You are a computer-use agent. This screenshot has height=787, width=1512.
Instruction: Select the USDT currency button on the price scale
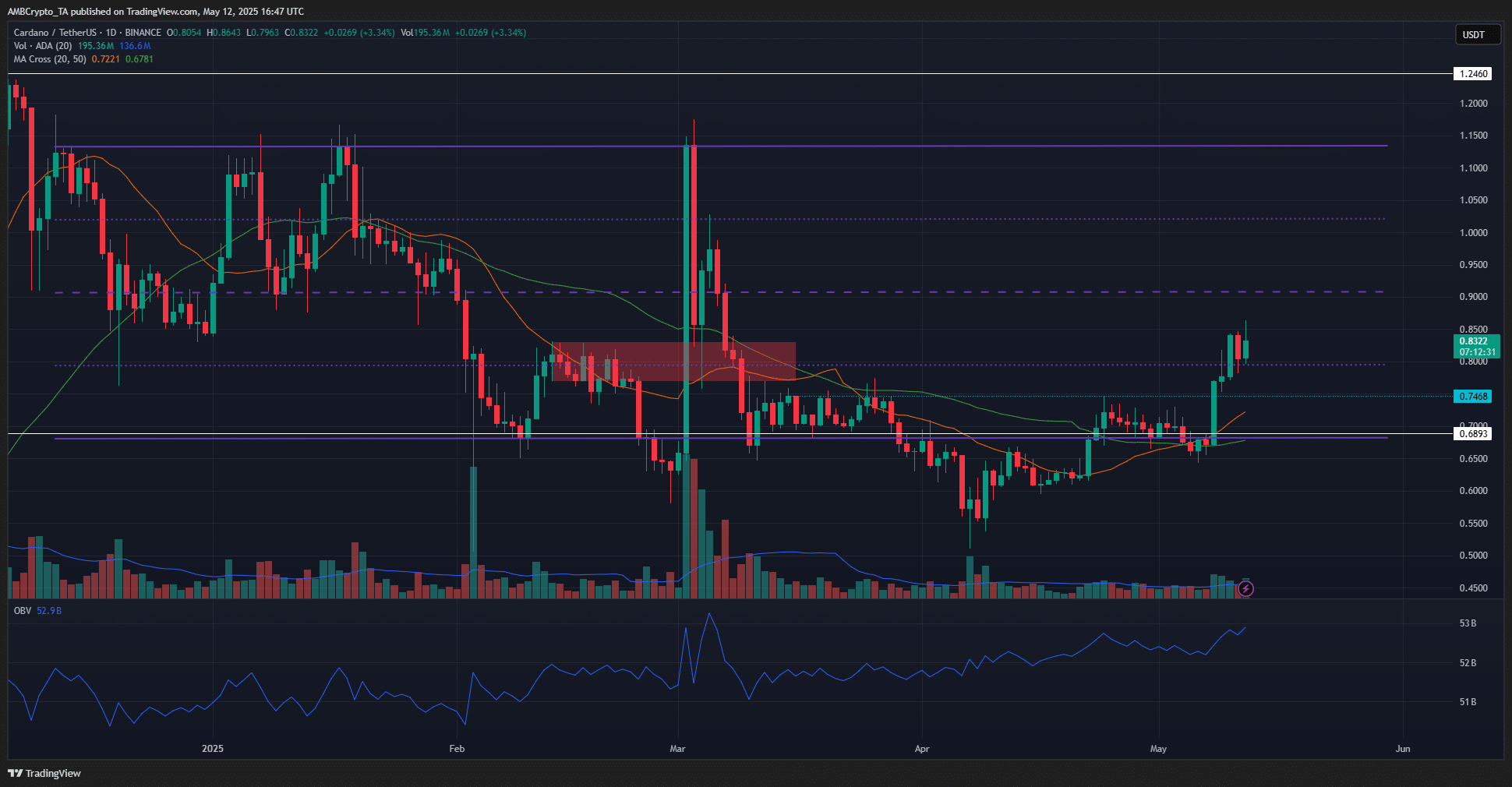[x=1477, y=34]
